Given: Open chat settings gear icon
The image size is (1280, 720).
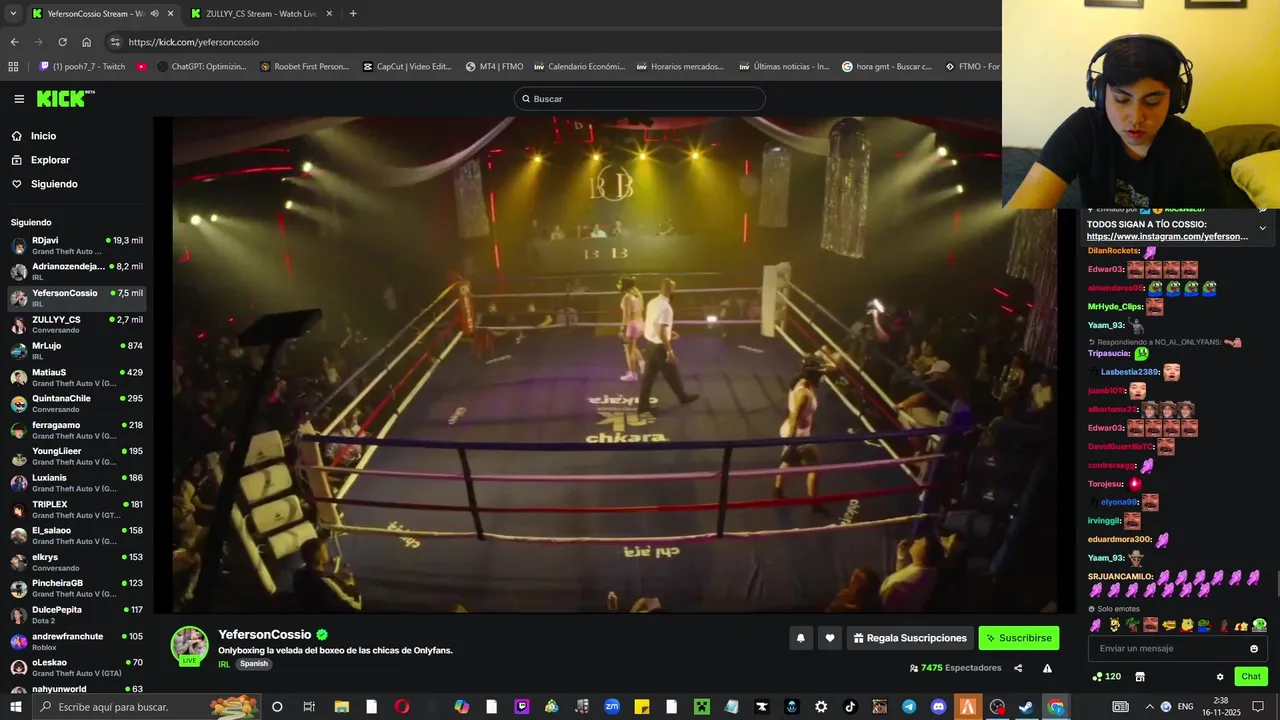Looking at the screenshot, I should click(x=1220, y=677).
